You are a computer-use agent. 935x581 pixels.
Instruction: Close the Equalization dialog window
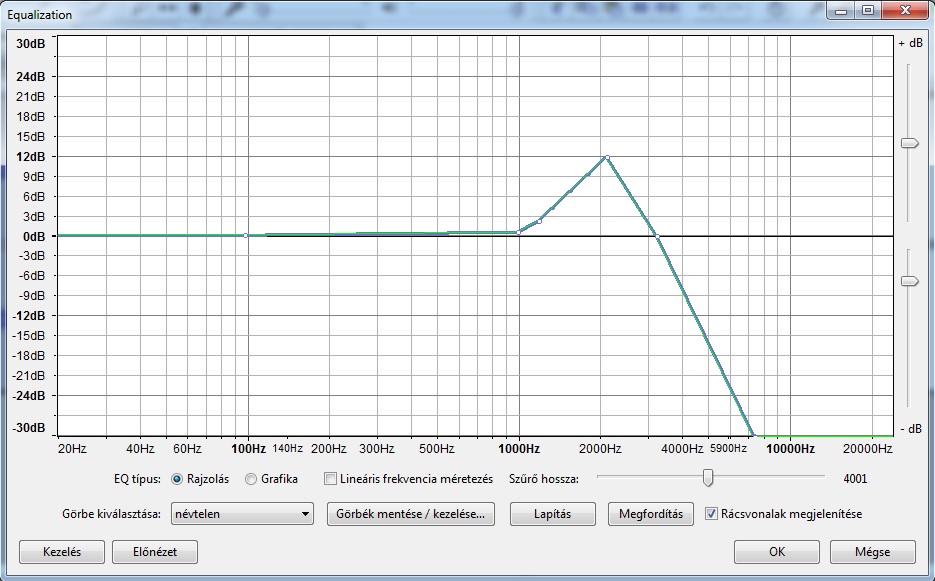[x=905, y=11]
